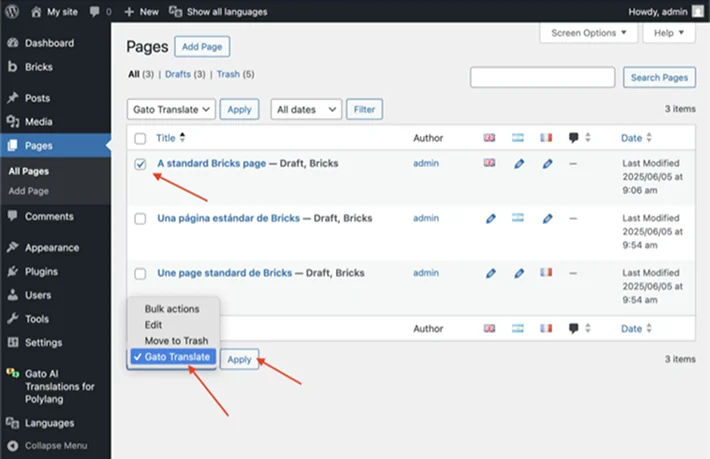Screen dimensions: 710x459
Task: Edit English translation of Une page standard row
Action: pos(490,273)
